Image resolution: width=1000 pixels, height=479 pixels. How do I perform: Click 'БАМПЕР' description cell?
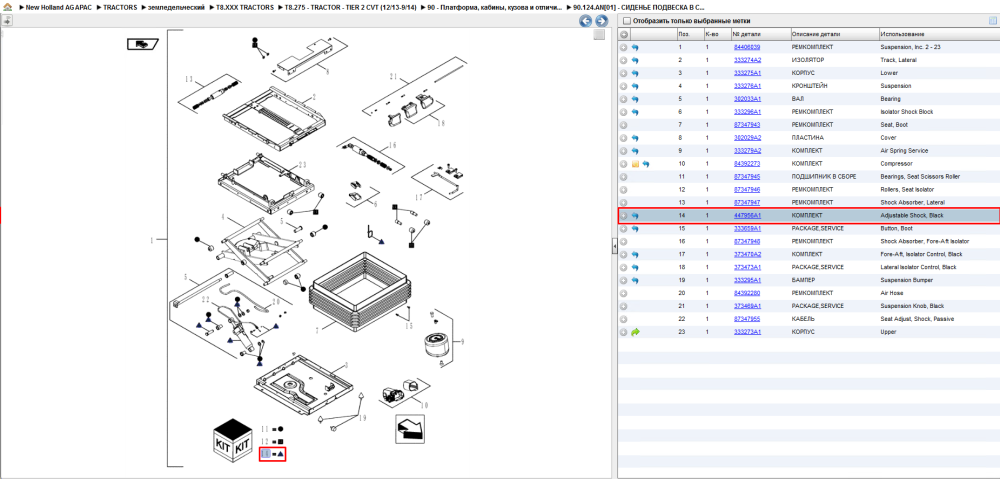coord(803,280)
